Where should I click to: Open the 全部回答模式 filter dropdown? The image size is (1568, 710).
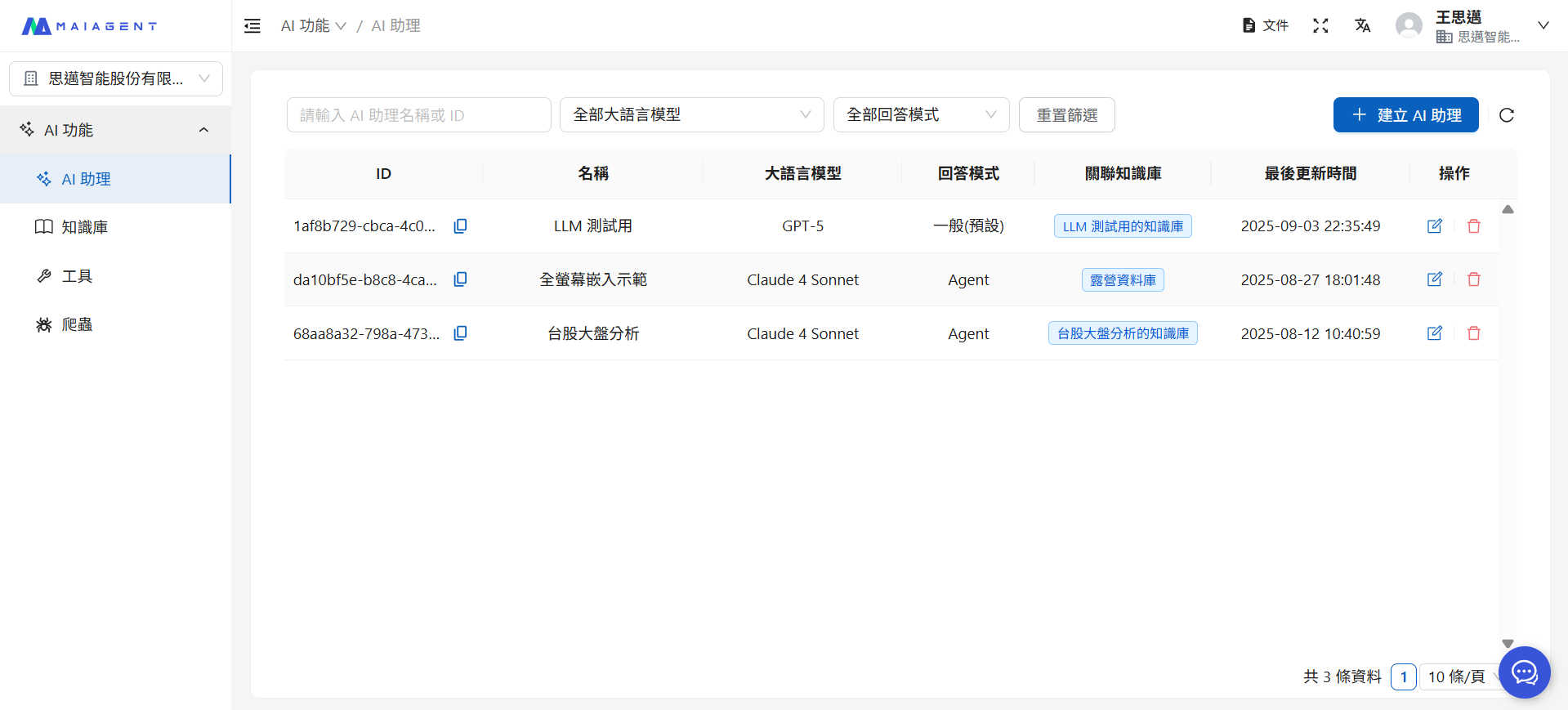[921, 115]
